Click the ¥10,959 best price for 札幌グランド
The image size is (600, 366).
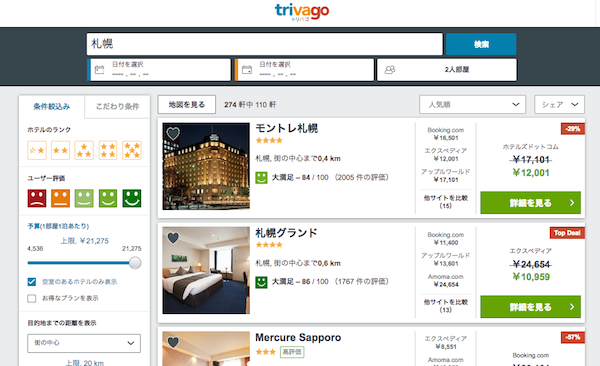click(x=531, y=277)
